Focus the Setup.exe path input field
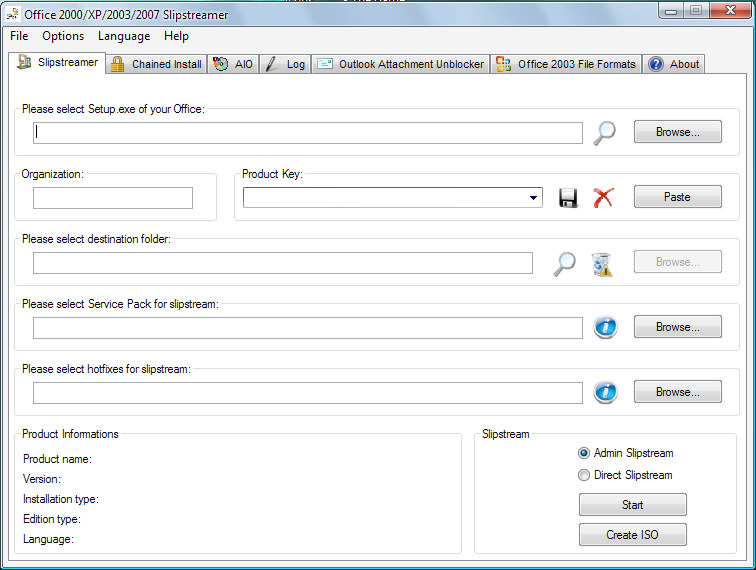The height and width of the screenshot is (570, 756). tap(308, 133)
